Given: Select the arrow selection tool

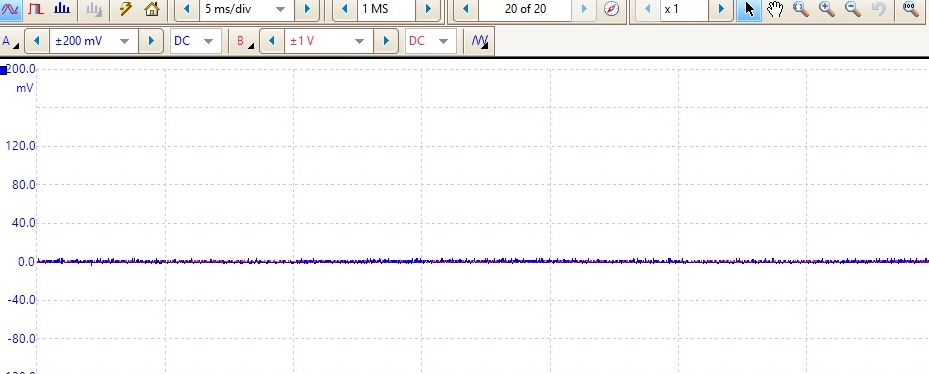Looking at the screenshot, I should (x=749, y=9).
